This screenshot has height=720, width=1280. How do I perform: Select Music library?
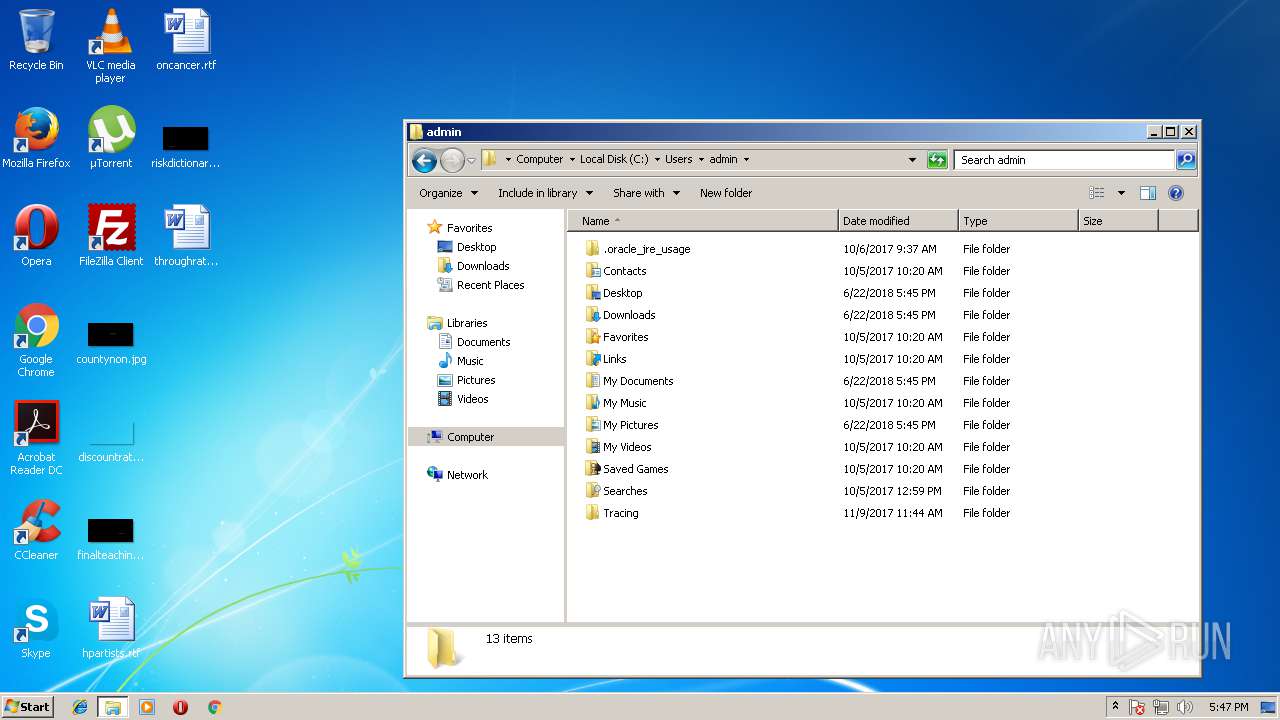[x=470, y=361]
